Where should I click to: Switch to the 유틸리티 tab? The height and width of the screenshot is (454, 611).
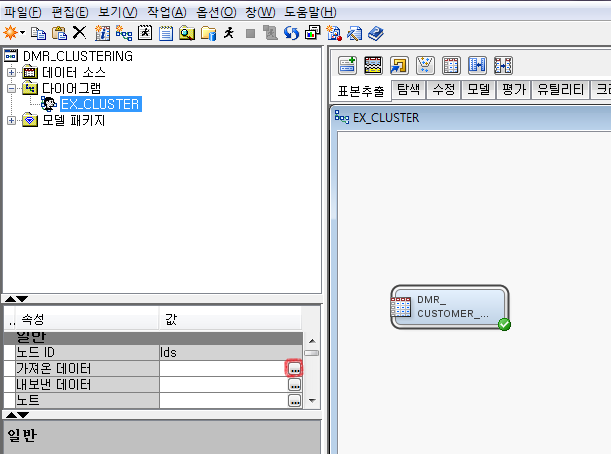[x=560, y=90]
